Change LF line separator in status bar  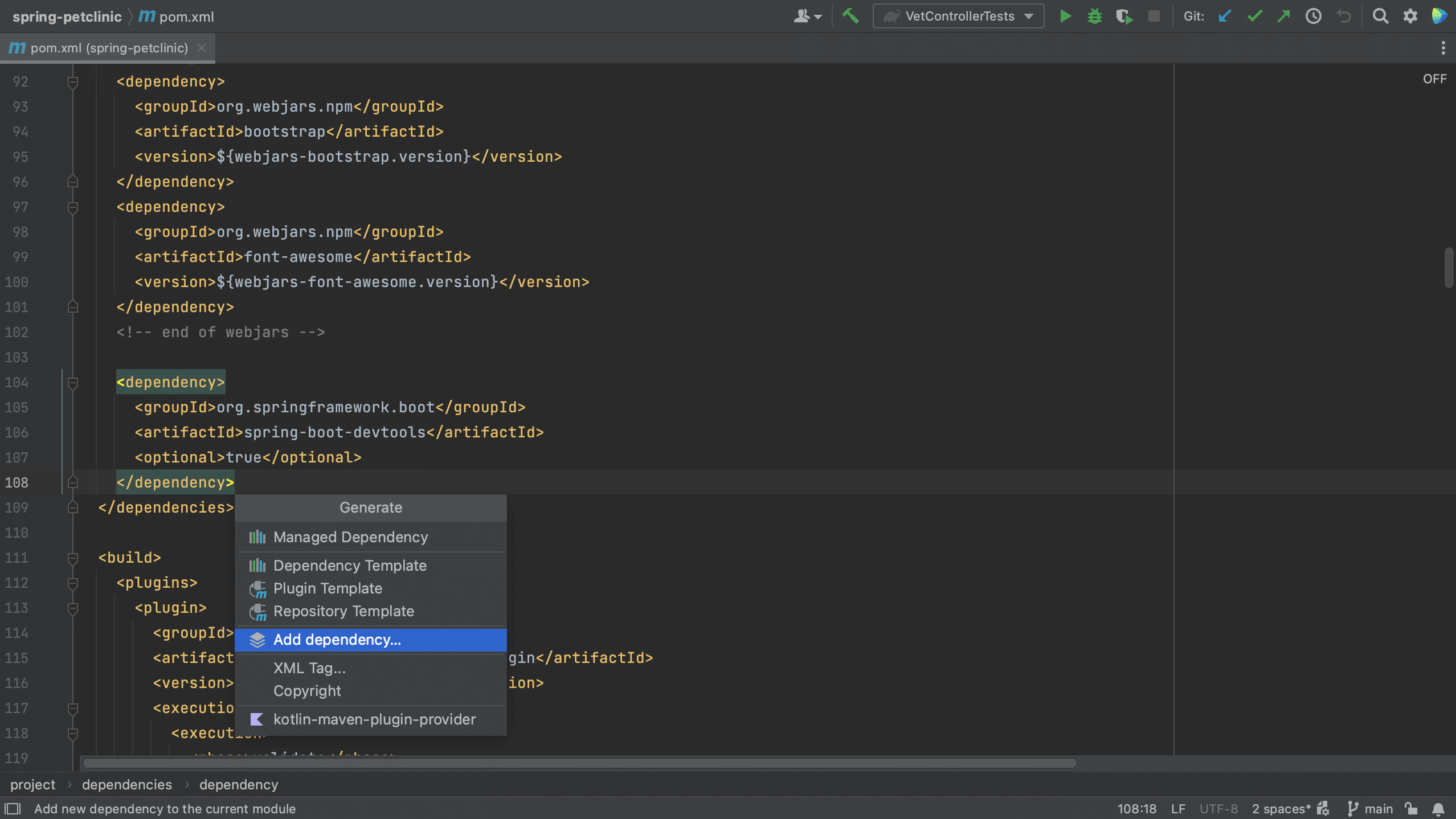pyautogui.click(x=1178, y=809)
